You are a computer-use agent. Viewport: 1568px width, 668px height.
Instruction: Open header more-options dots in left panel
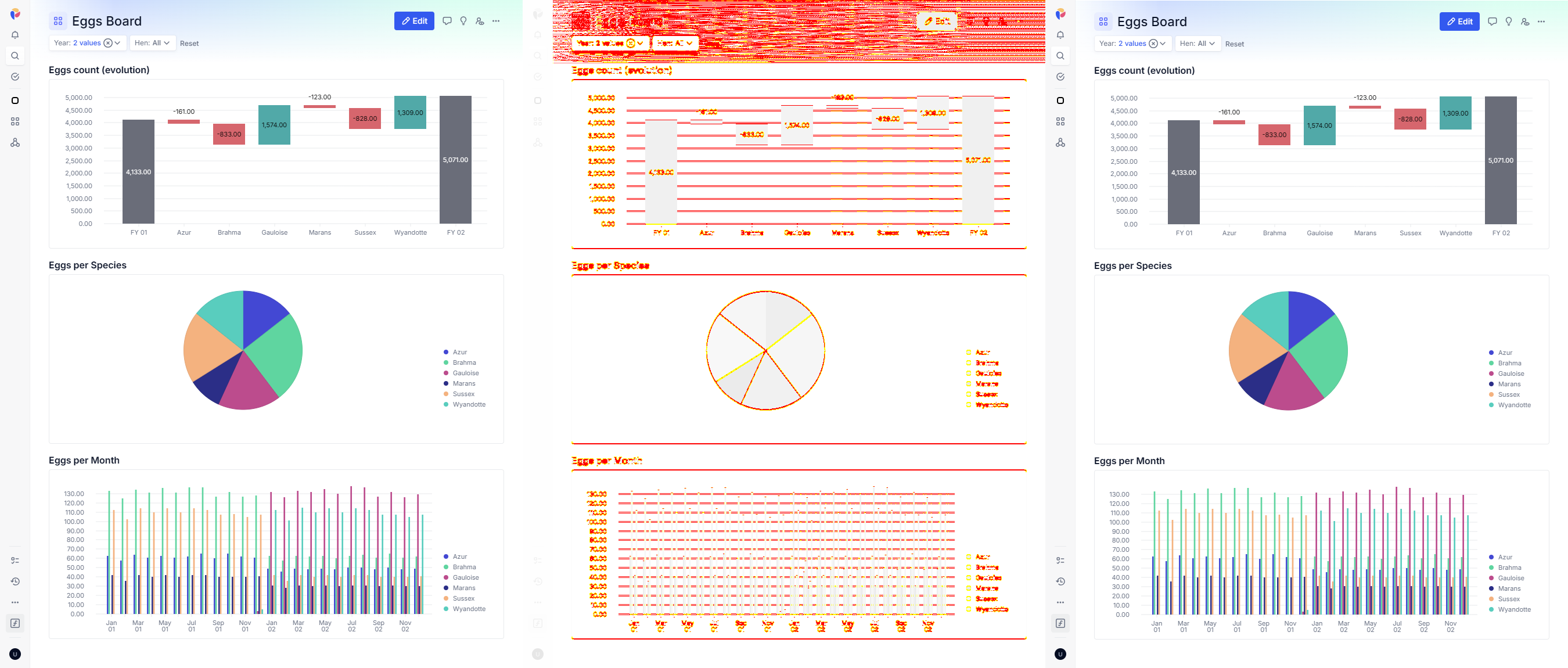coord(496,21)
